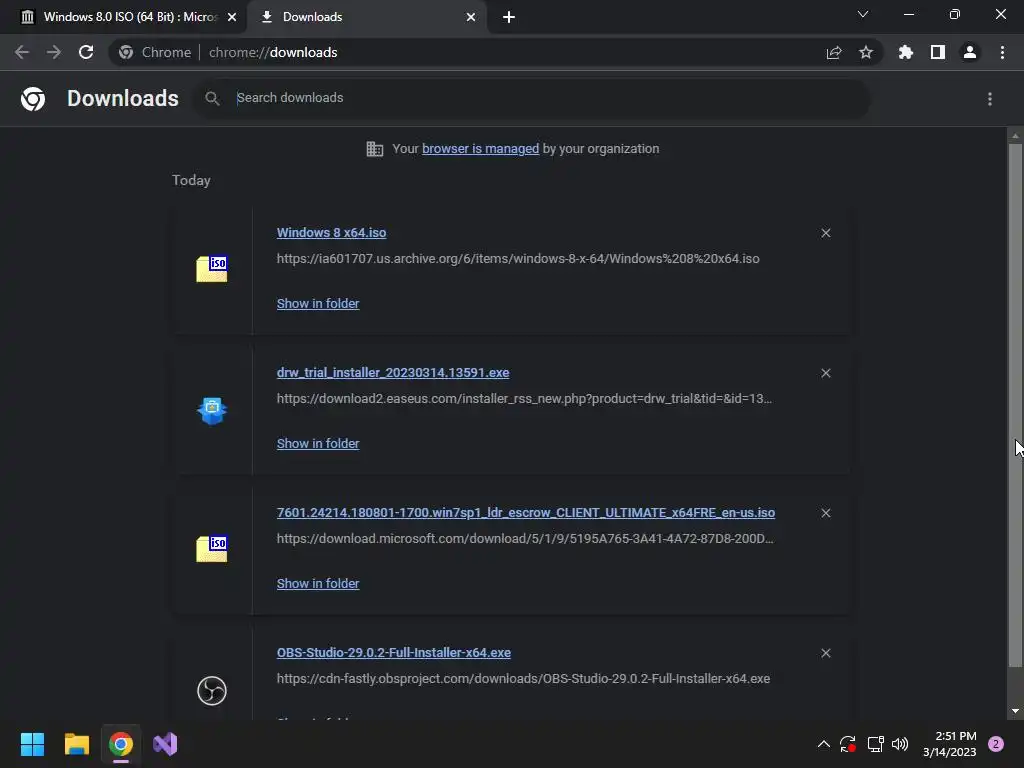The height and width of the screenshot is (768, 1024).
Task: Reload the downloads page
Action: 86,52
